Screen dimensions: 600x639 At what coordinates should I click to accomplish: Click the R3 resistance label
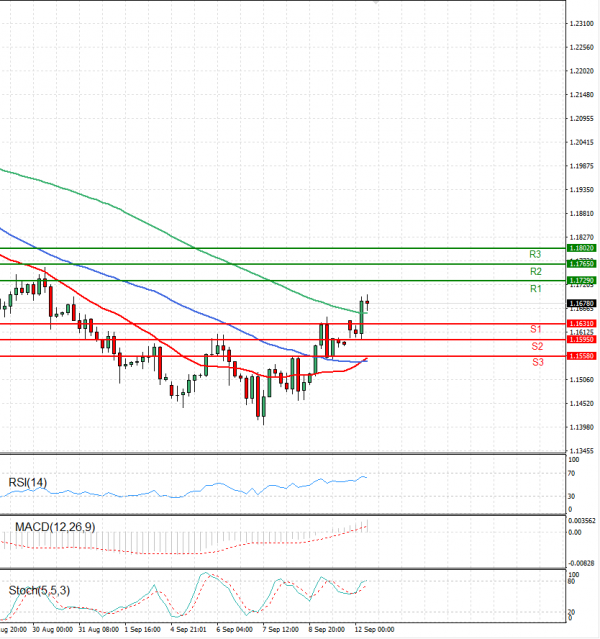click(x=535, y=254)
